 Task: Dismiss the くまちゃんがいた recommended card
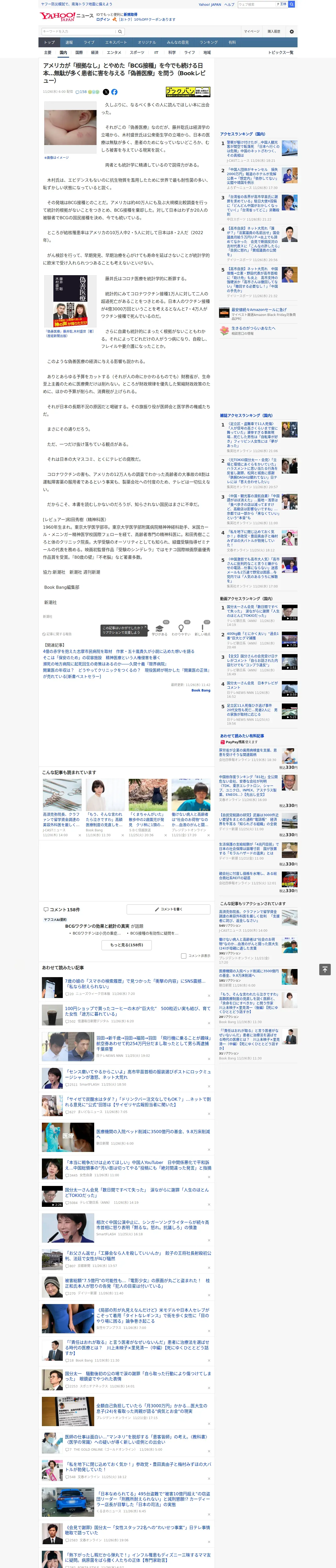165,835
